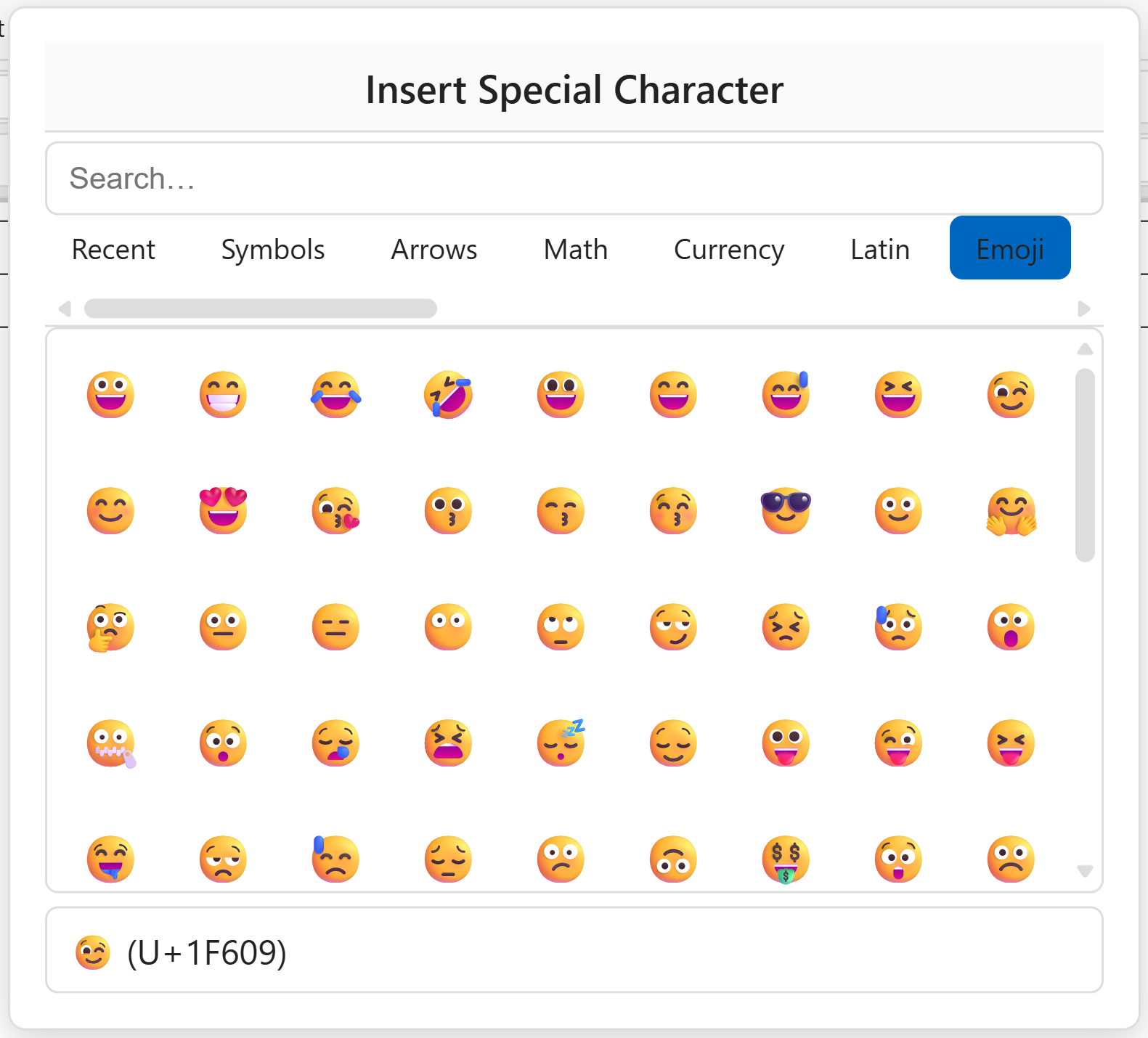Pick the money-mouth face emoji
The image size is (1148, 1038).
pos(786,859)
